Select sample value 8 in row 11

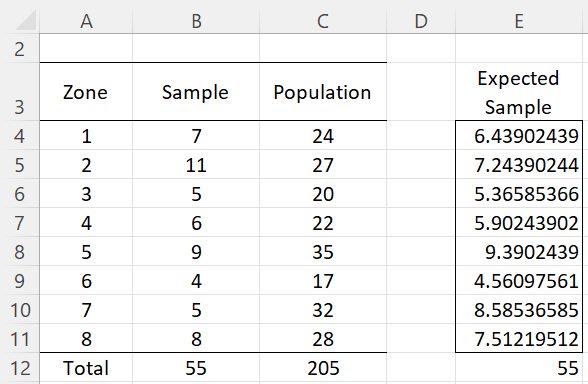pos(196,339)
